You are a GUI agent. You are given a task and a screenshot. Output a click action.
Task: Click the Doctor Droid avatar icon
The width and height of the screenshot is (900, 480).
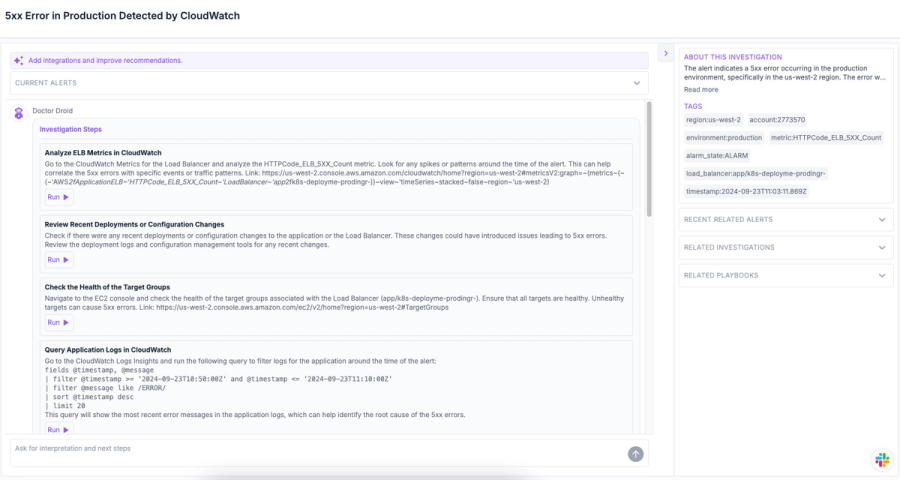tap(19, 113)
